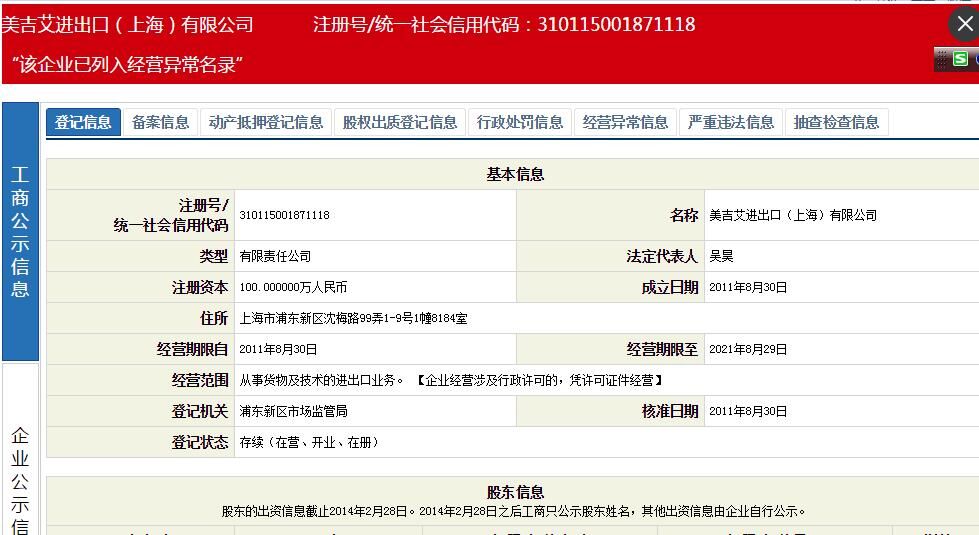This screenshot has width=979, height=535.
Task: Click the company name in header
Action: pos(128,25)
